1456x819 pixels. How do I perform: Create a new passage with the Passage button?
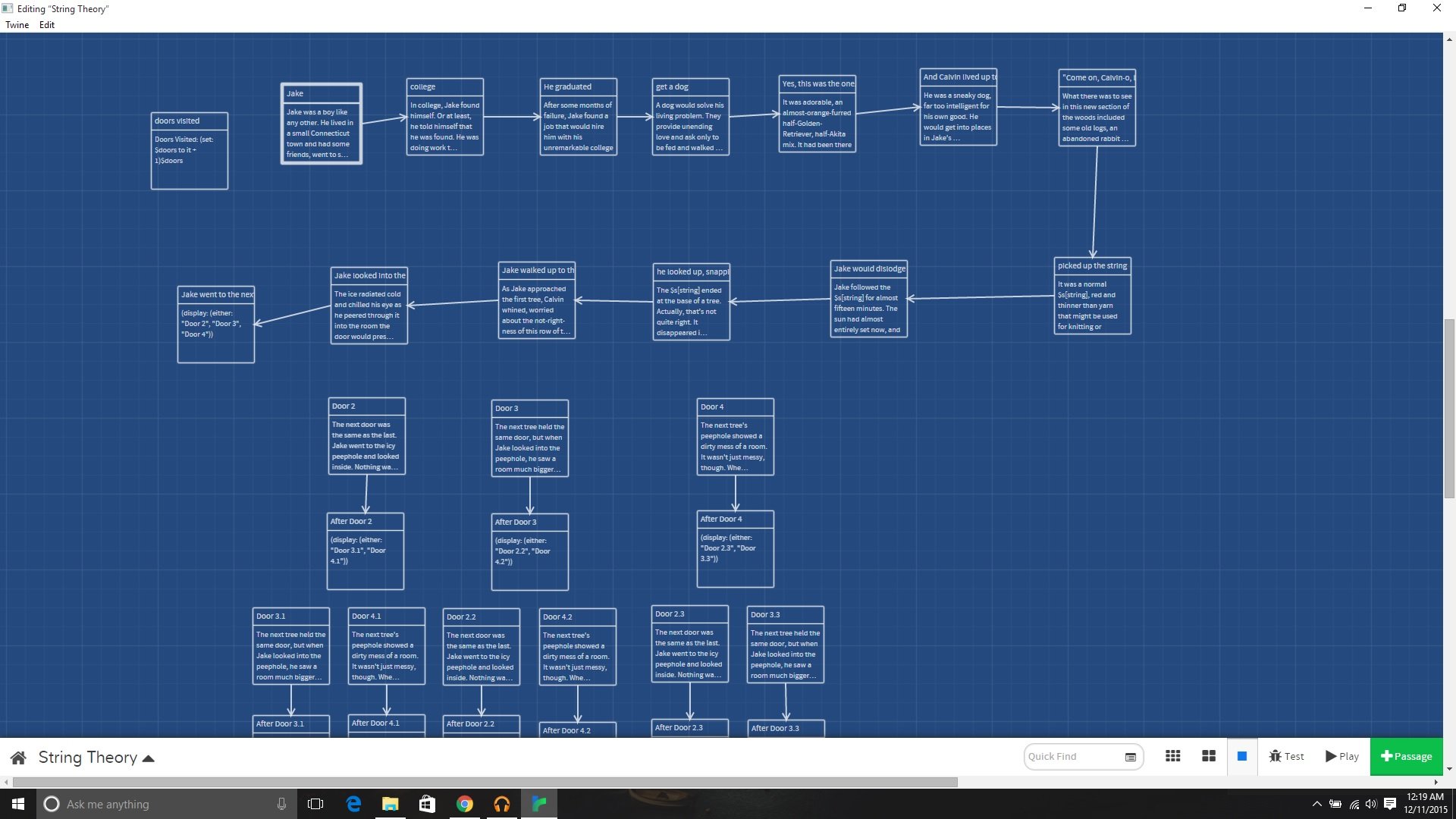(1409, 756)
